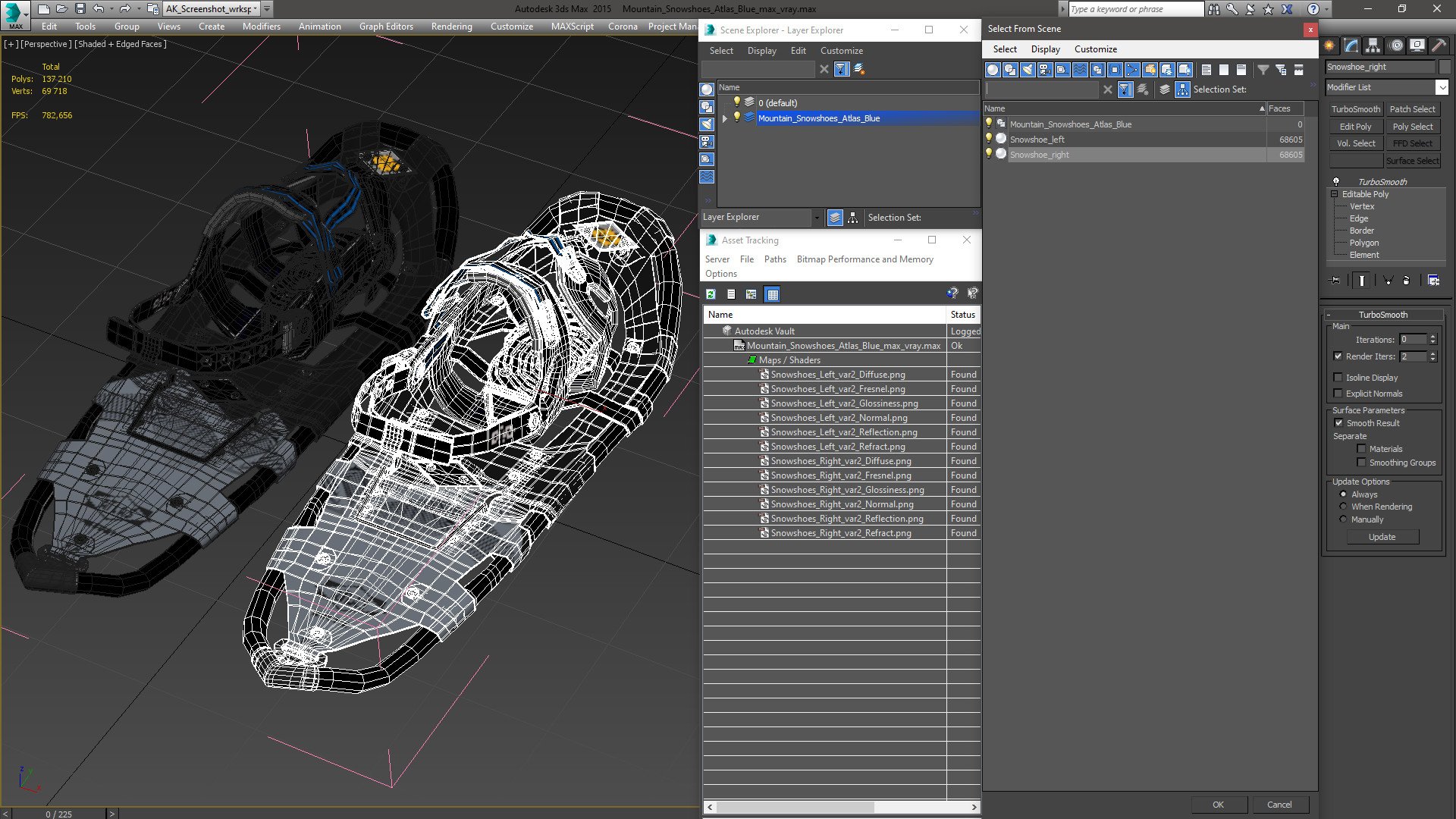Open the Utilities hammer panel tab
The height and width of the screenshot is (819, 1456).
click(1439, 45)
